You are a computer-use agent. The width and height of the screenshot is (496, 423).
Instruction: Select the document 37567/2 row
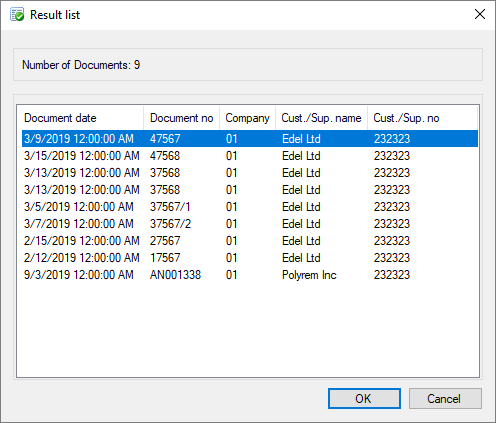(x=250, y=224)
